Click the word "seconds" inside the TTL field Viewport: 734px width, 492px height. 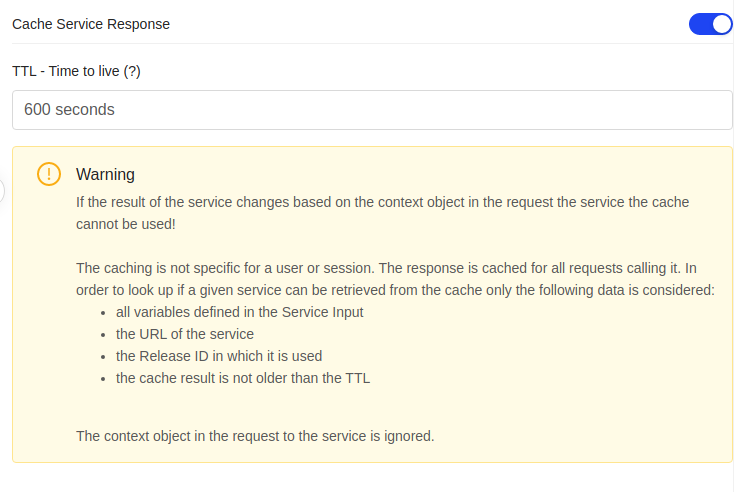click(x=85, y=110)
